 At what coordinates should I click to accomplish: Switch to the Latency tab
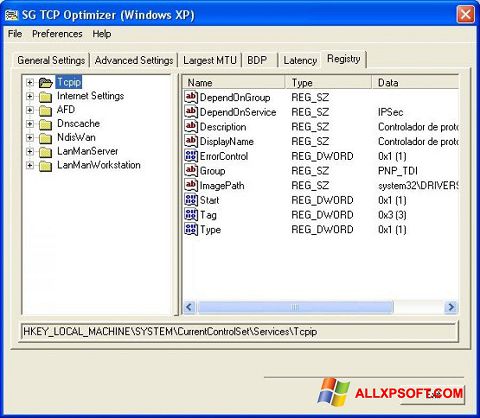click(300, 60)
